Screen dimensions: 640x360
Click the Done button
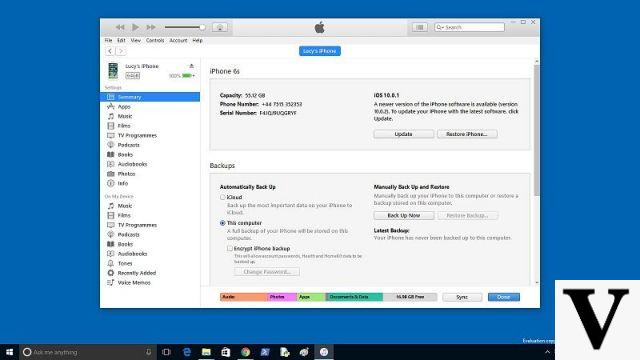pos(504,297)
